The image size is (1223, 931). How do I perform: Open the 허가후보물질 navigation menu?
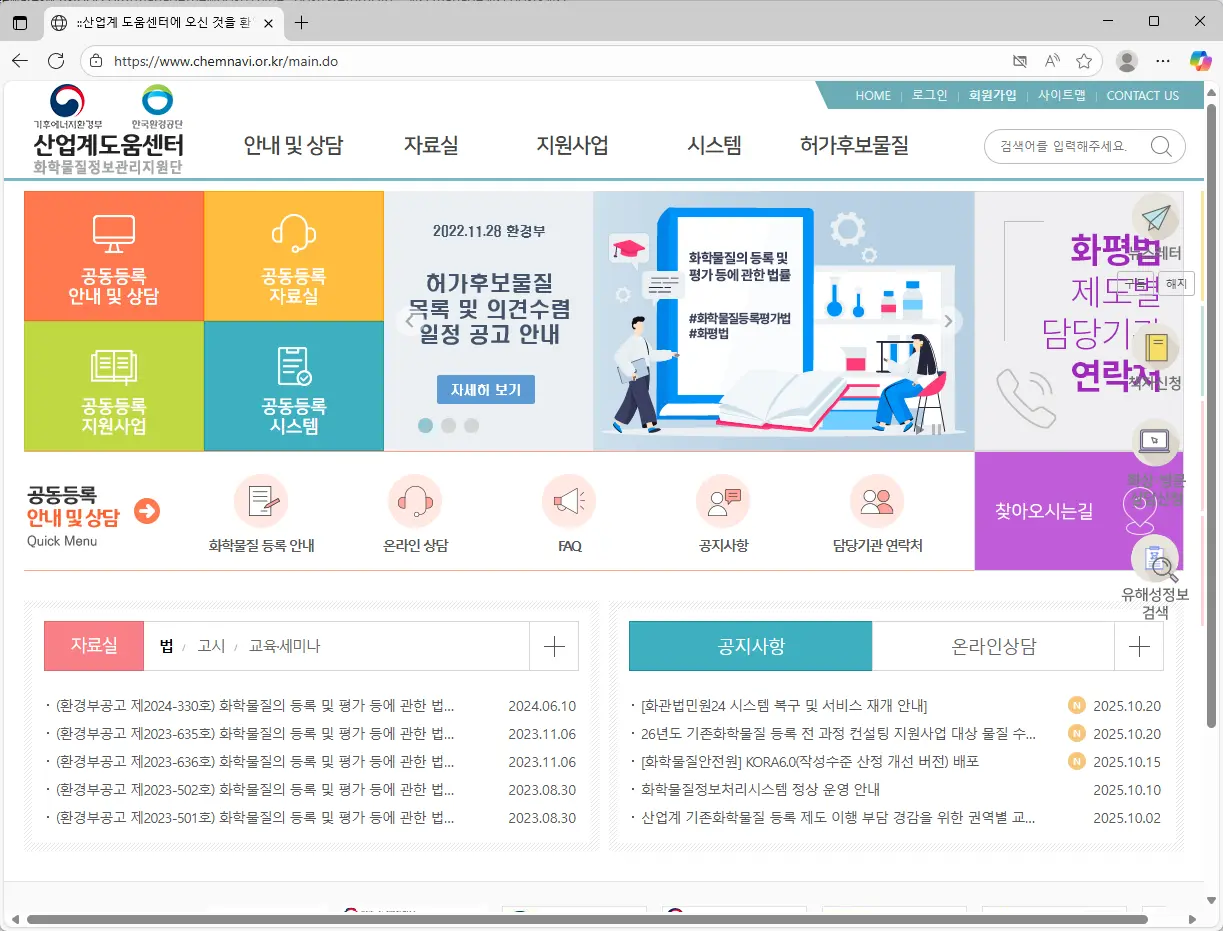pyautogui.click(x=854, y=146)
